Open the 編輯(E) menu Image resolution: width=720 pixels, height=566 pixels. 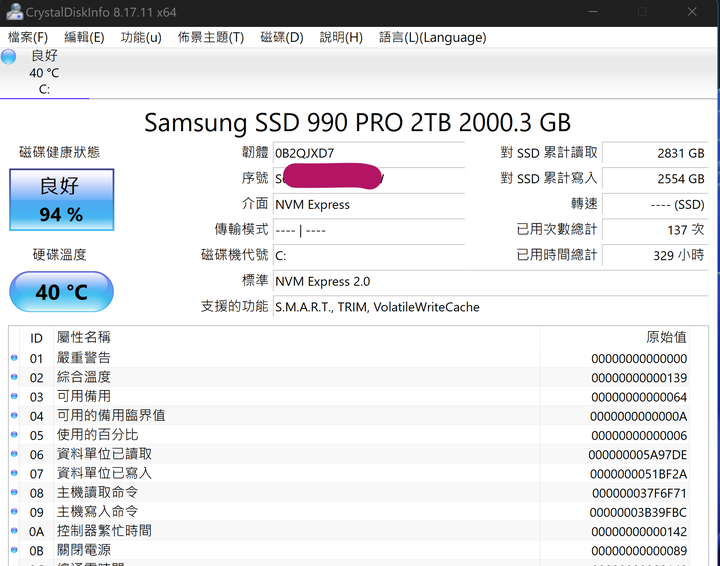click(84, 37)
